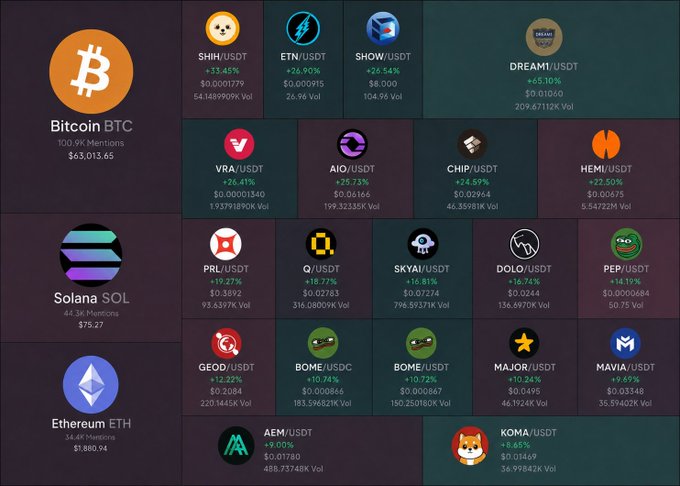Image resolution: width=680 pixels, height=486 pixels.
Task: Select the SHIH/USDT pair name
Action: 222,57
